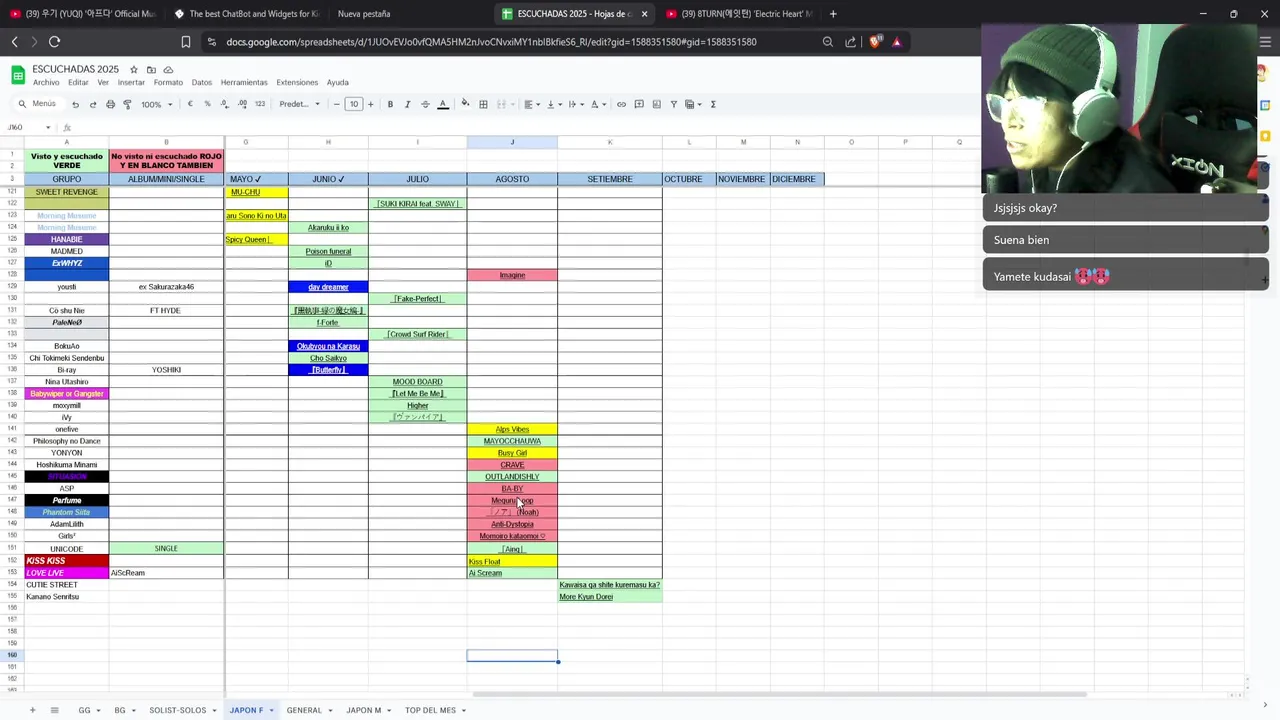Image resolution: width=1280 pixels, height=720 pixels.
Task: Insert a comment from toolbar
Action: [x=639, y=104]
